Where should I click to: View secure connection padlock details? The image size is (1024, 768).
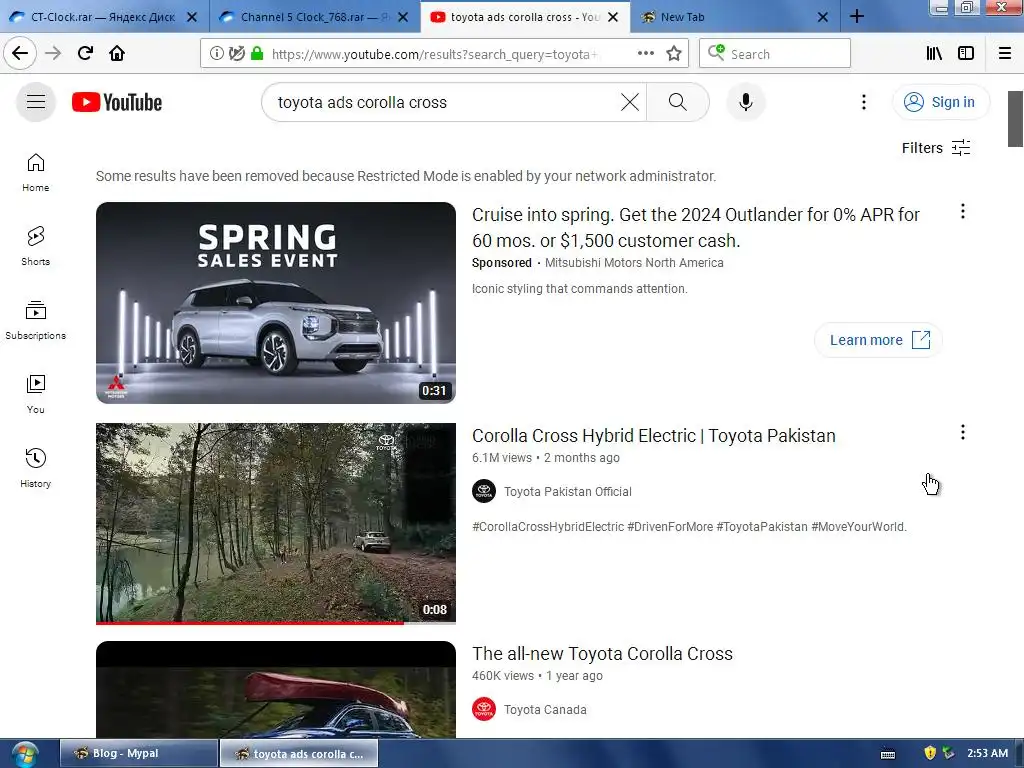257,54
